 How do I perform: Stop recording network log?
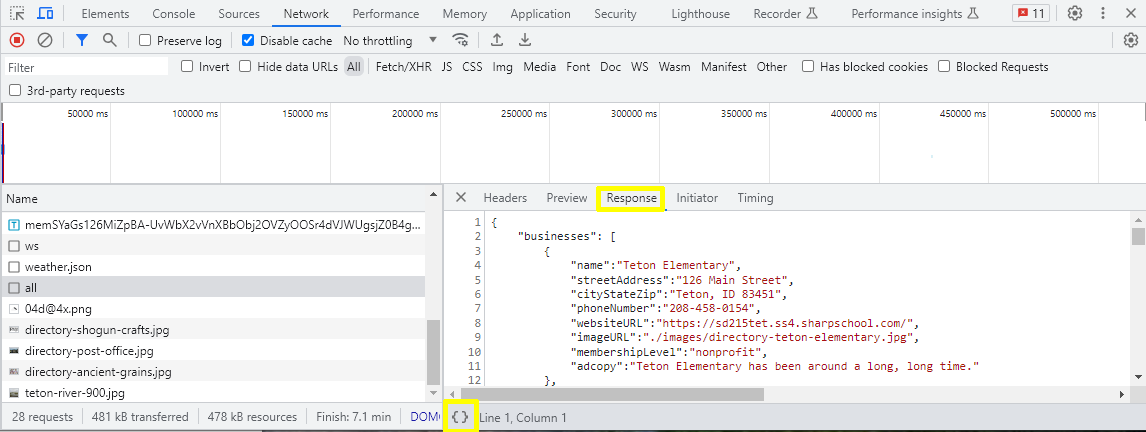[17, 40]
